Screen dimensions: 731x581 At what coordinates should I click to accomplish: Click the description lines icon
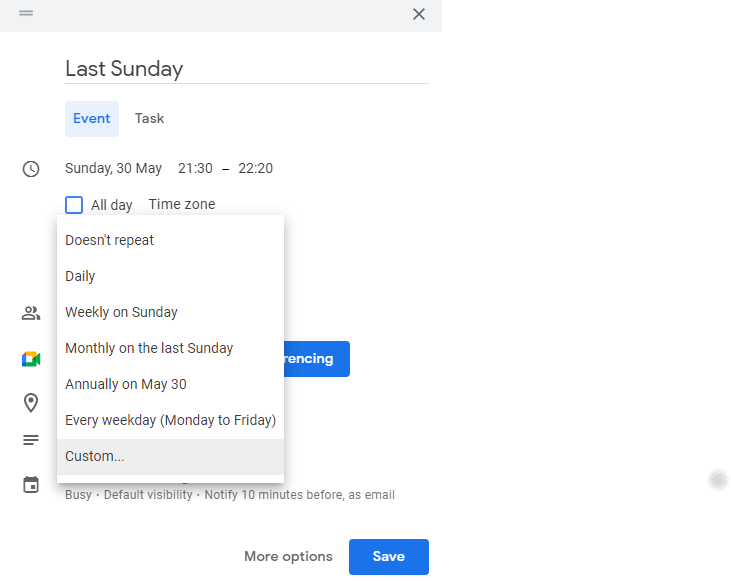tap(31, 440)
